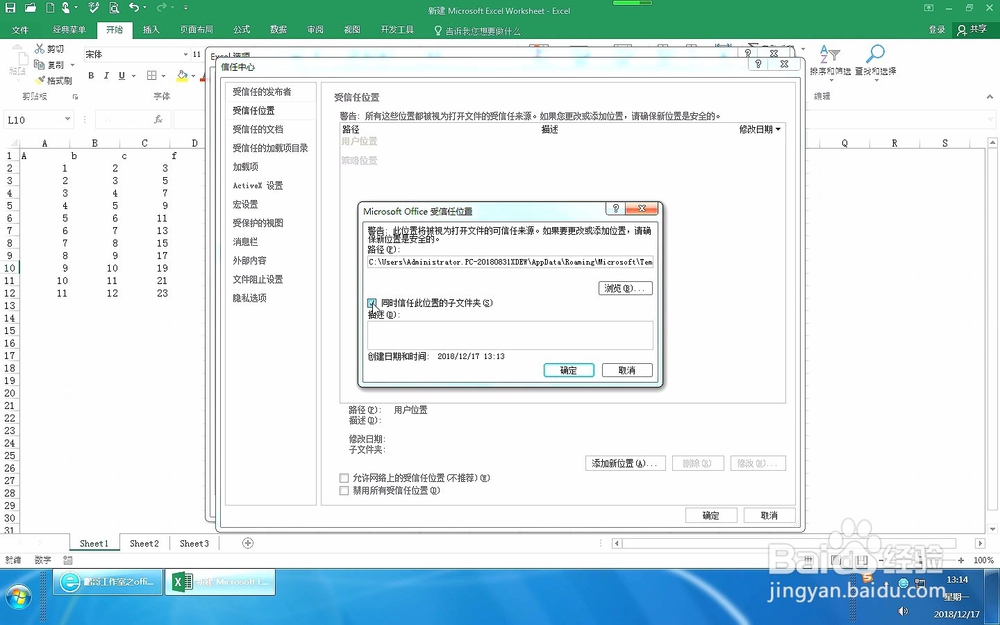The height and width of the screenshot is (625, 1000).
Task: Enable 'allow trusted locations on network' checkbox
Action: 344,478
